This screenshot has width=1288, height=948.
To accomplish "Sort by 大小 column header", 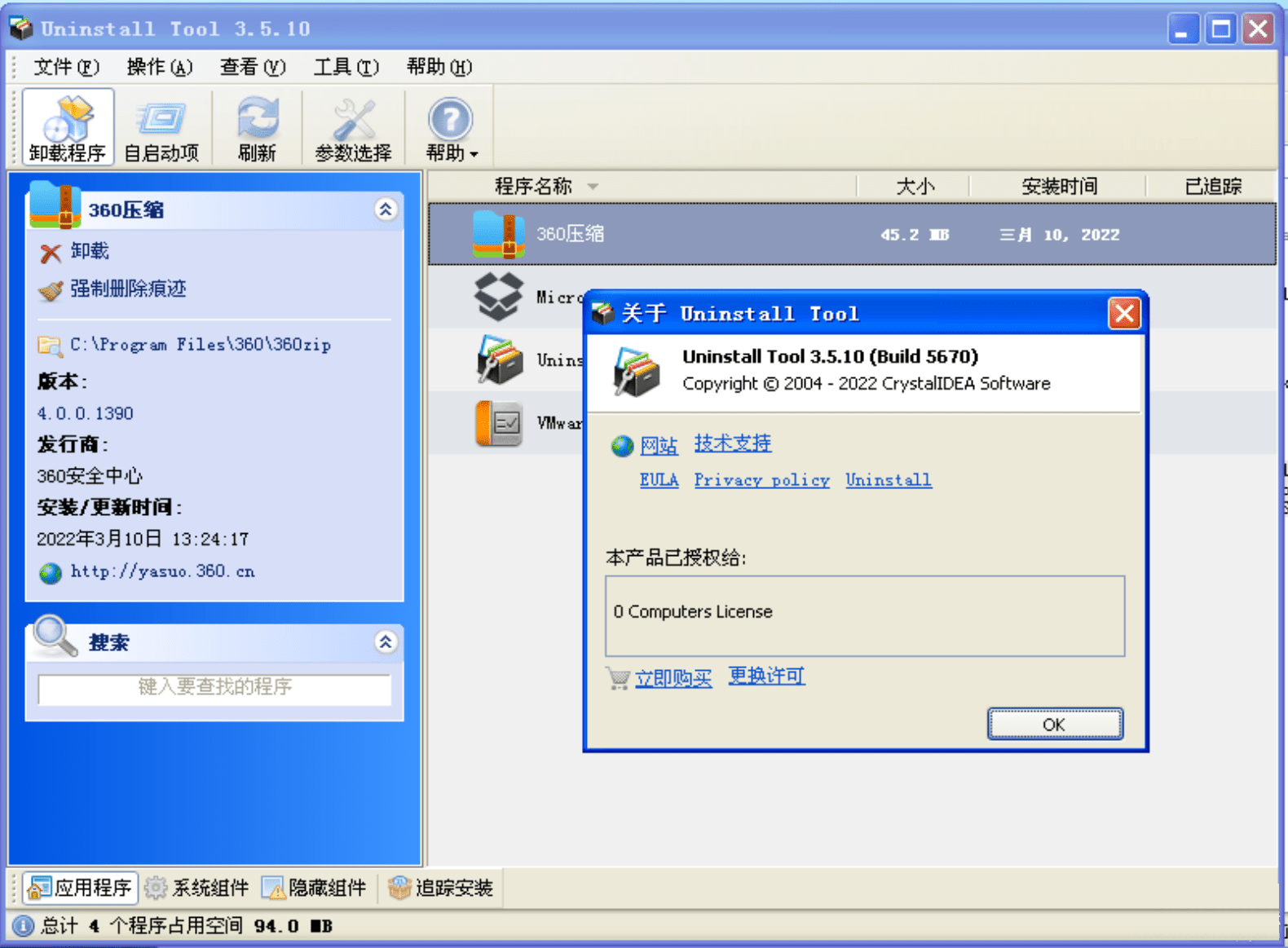I will (915, 187).
